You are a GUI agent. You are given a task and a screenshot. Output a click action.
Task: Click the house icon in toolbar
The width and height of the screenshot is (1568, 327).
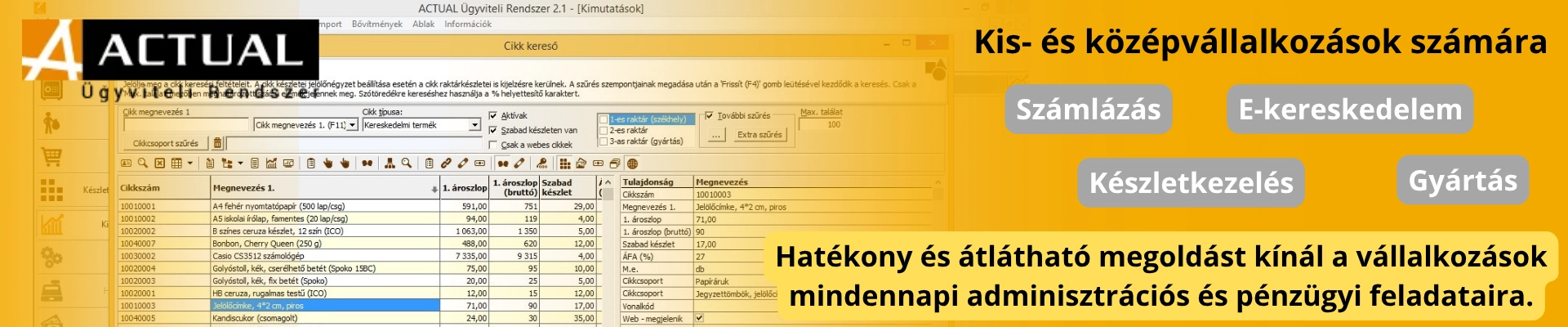[x=581, y=163]
